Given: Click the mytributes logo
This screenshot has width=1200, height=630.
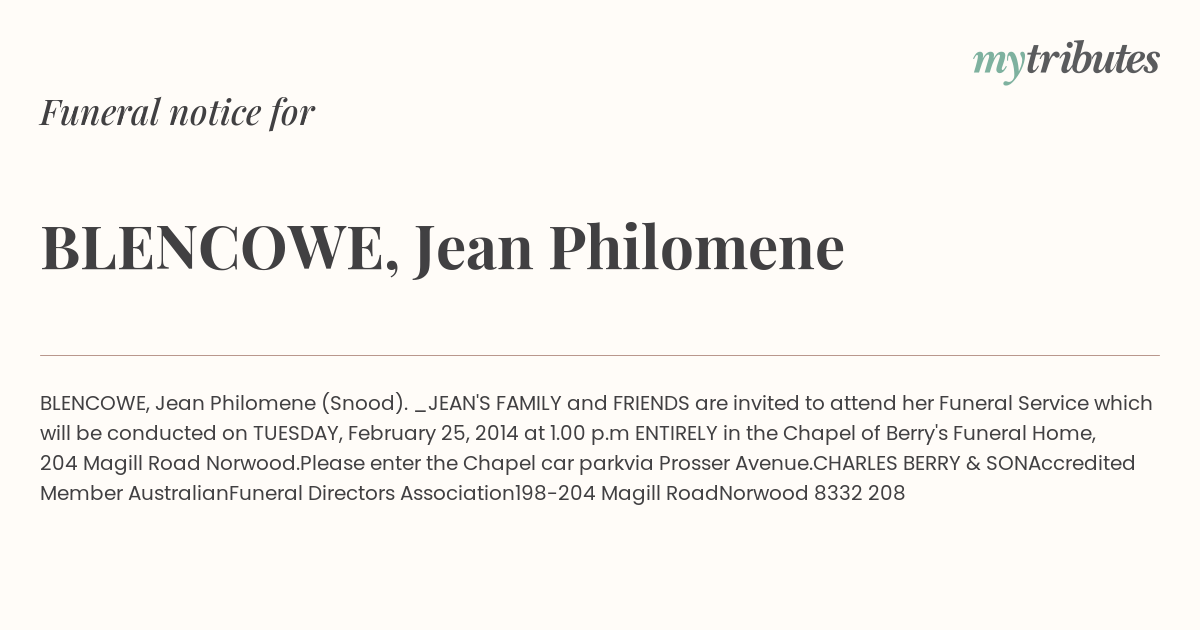Looking at the screenshot, I should (x=1066, y=61).
